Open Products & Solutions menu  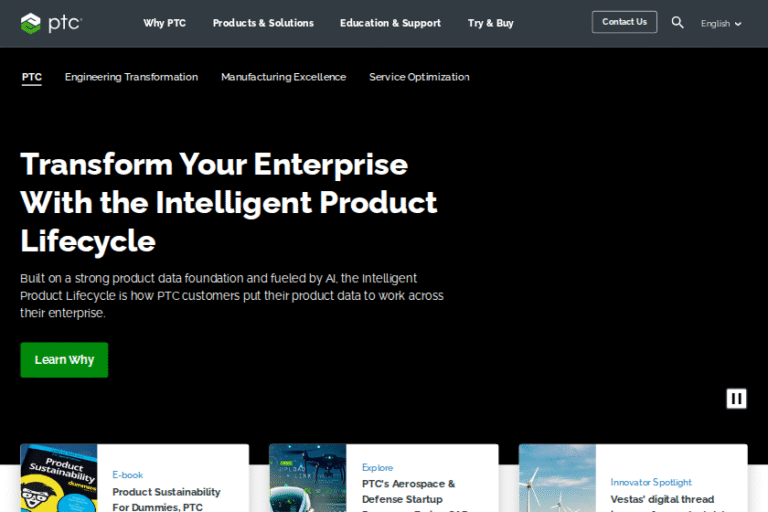263,23
